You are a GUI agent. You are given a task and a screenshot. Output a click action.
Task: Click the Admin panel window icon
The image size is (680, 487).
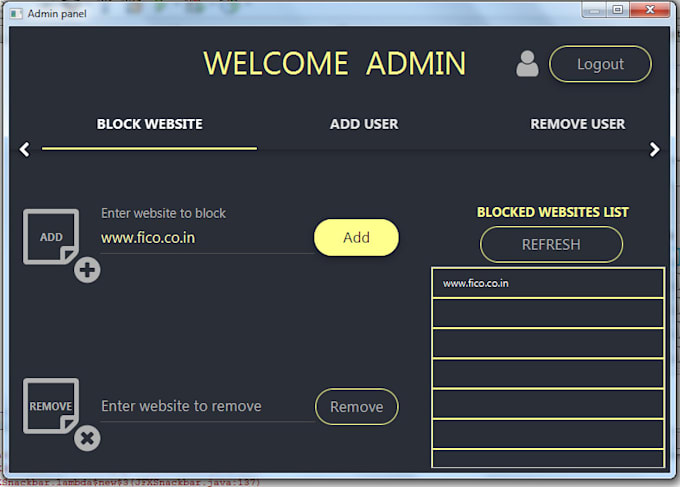pyautogui.click(x=16, y=14)
